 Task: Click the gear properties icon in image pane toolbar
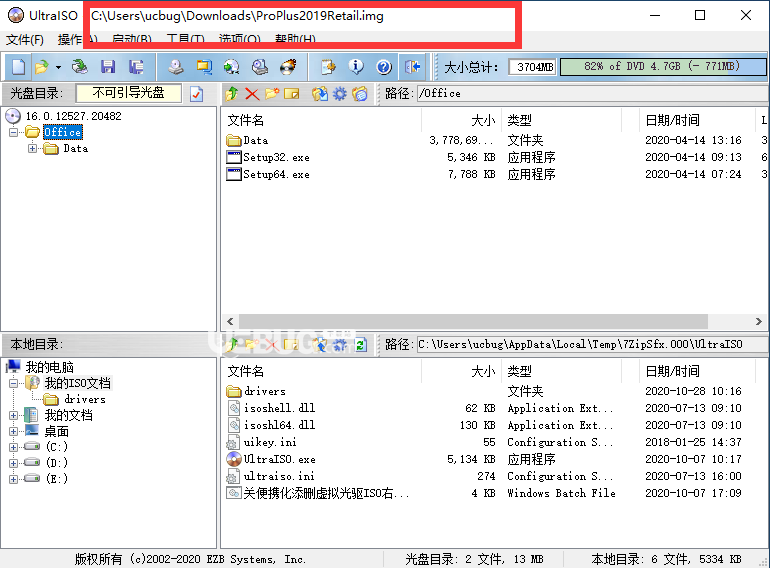(340, 93)
